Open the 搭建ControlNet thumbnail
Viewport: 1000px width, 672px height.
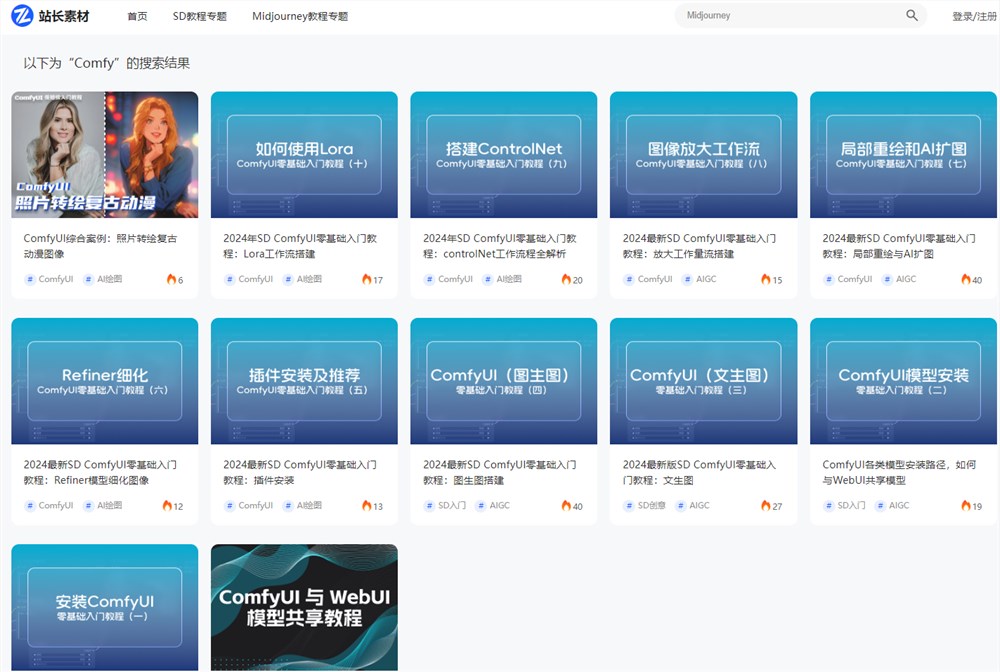click(504, 155)
